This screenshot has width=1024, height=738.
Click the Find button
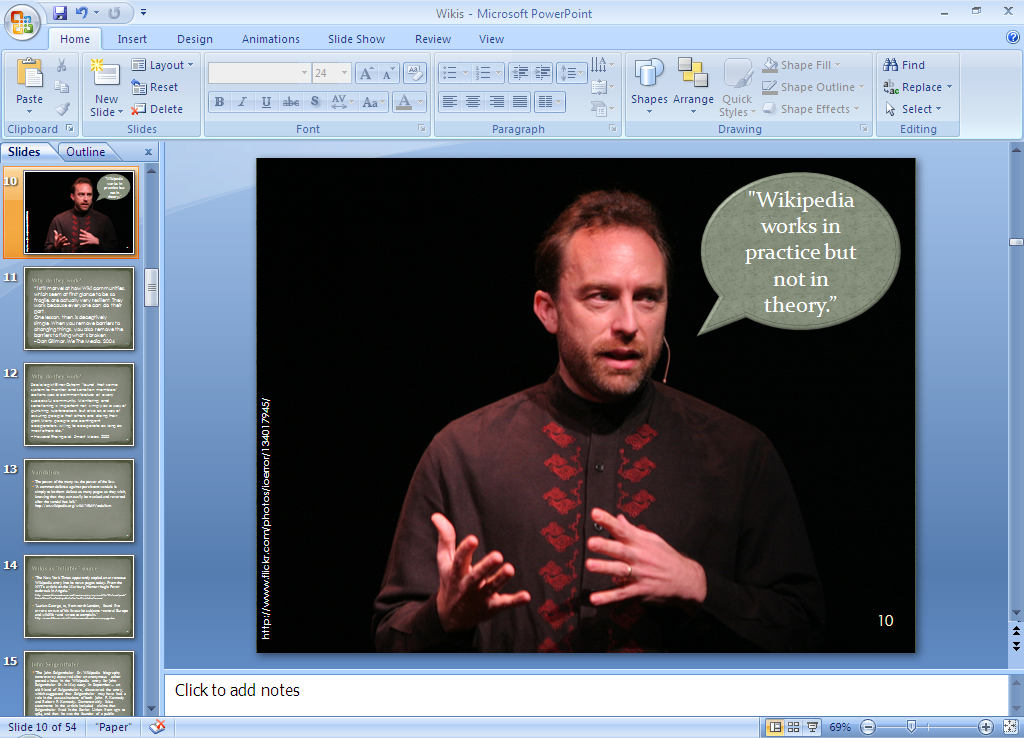(x=904, y=65)
